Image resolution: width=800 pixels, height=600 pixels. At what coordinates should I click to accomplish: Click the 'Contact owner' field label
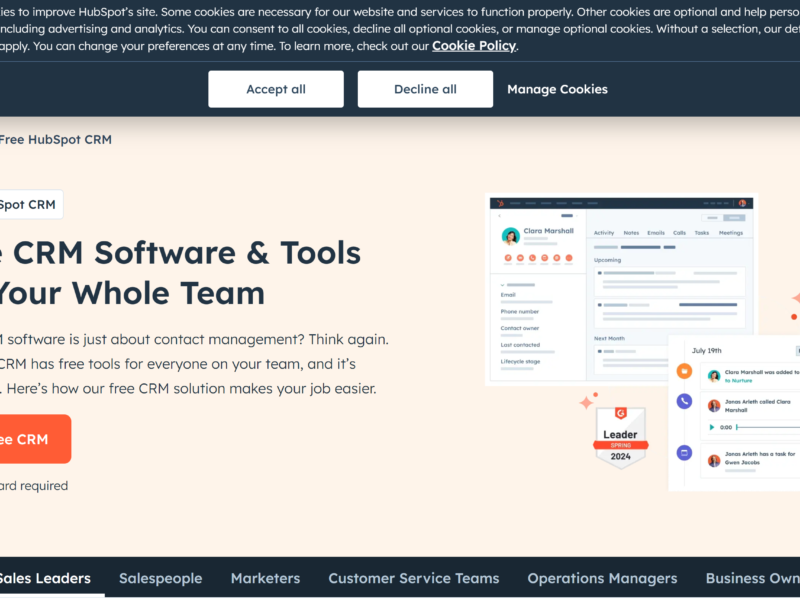point(519,328)
